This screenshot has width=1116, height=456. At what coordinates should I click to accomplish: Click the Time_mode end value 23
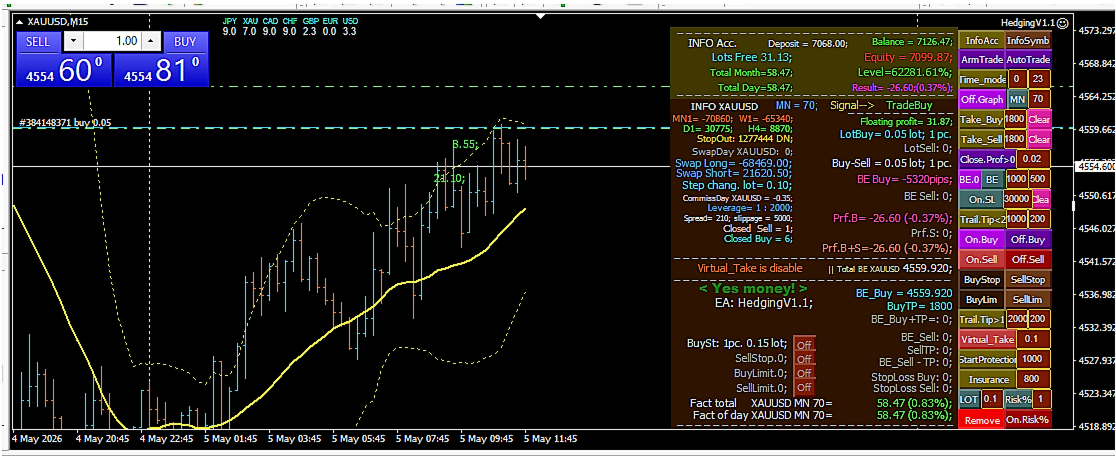tap(1040, 79)
